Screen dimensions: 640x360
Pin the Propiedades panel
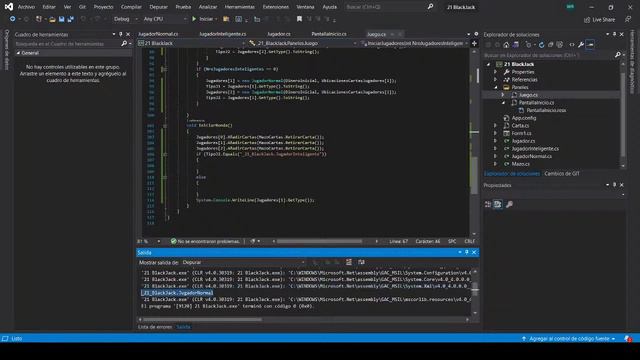tap(614, 185)
